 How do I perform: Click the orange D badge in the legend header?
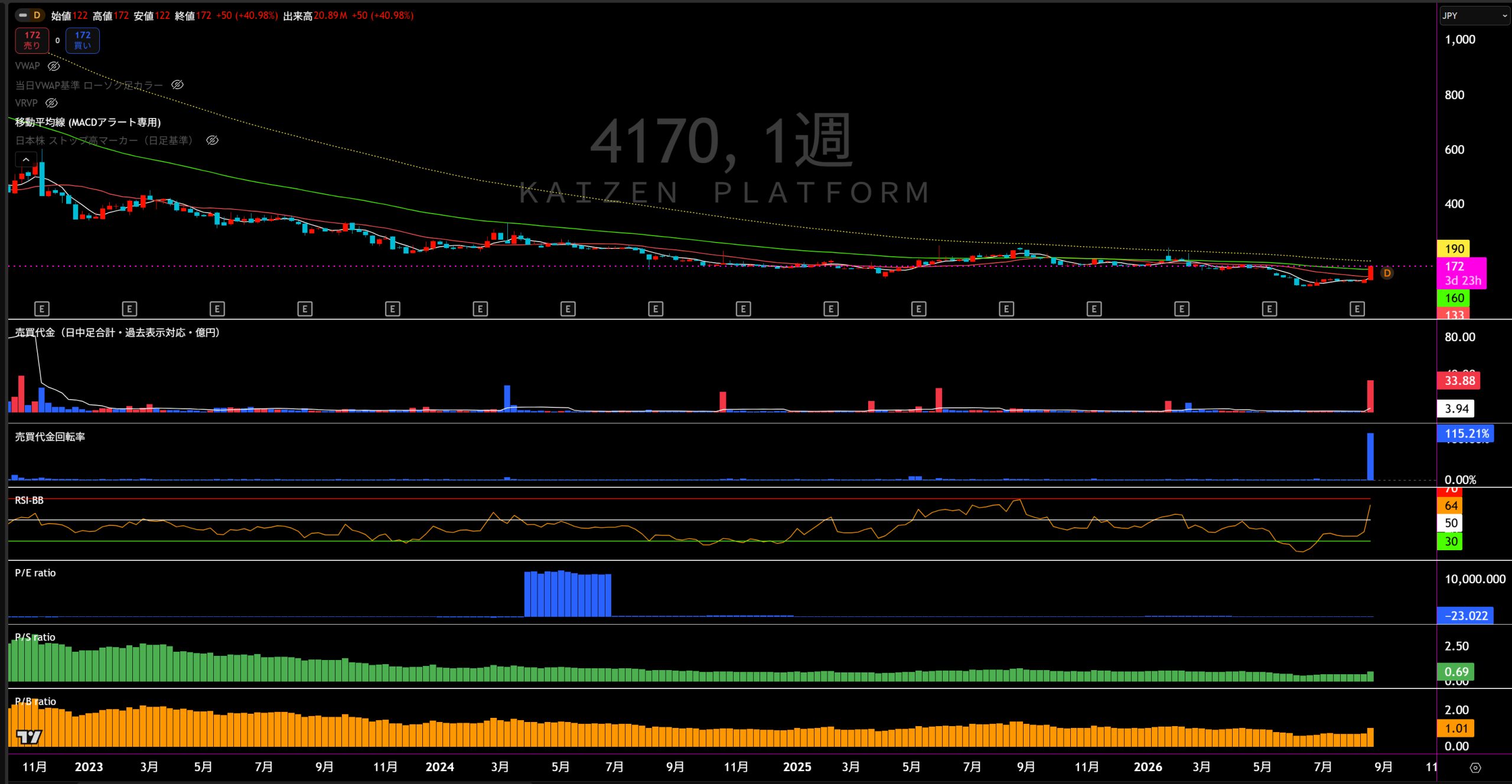(x=37, y=15)
